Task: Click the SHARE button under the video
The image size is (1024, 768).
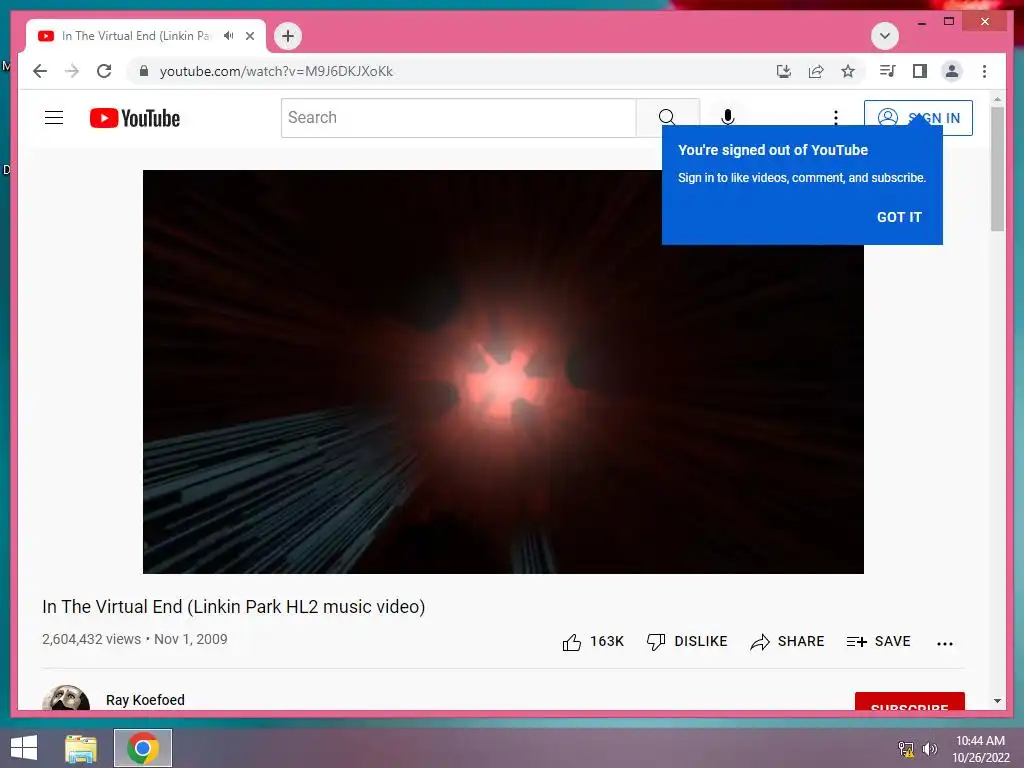Action: pos(787,641)
